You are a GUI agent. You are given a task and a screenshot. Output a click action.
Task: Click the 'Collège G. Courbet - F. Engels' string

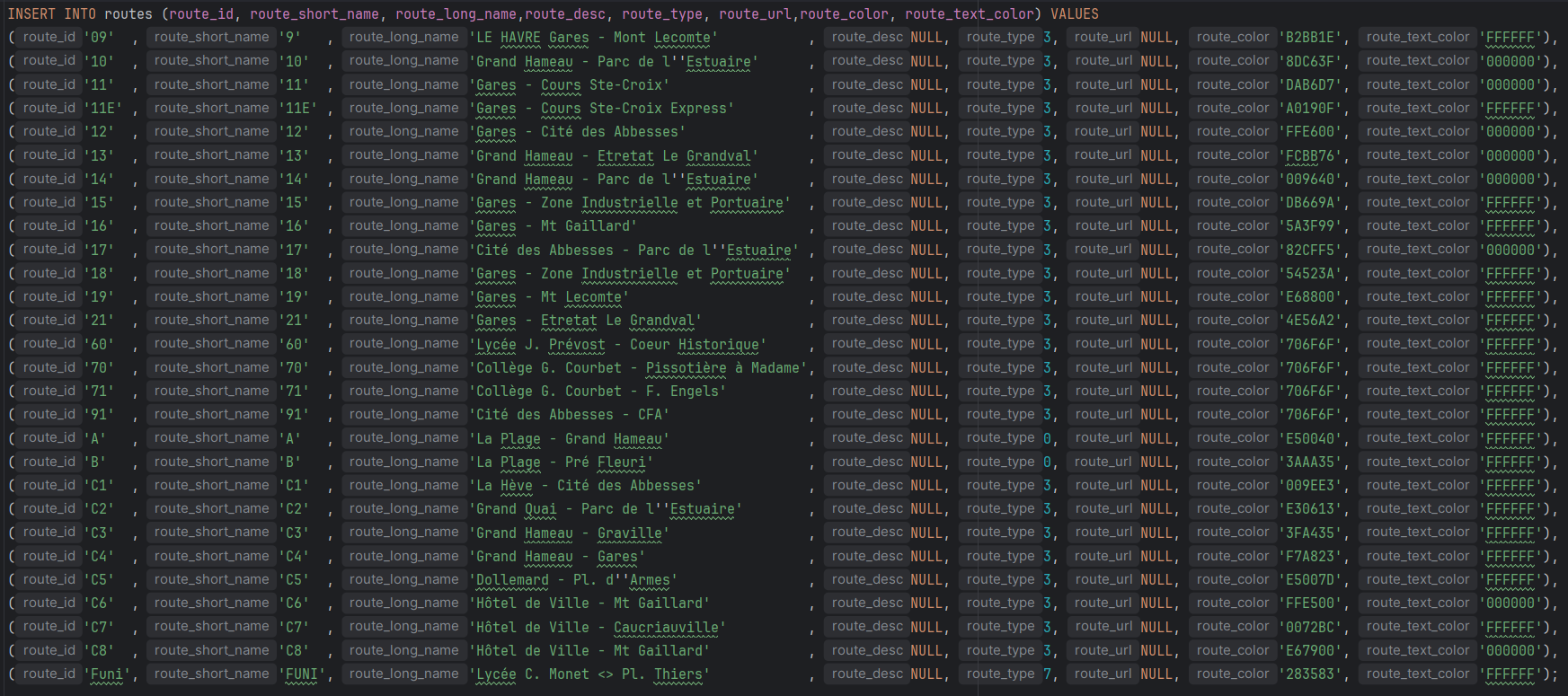click(x=597, y=391)
